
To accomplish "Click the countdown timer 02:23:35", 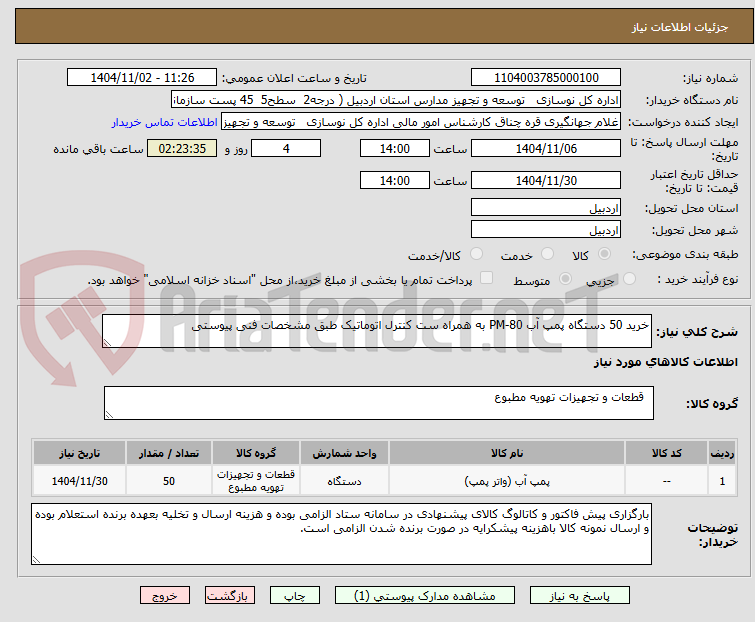I will pos(182,149).
